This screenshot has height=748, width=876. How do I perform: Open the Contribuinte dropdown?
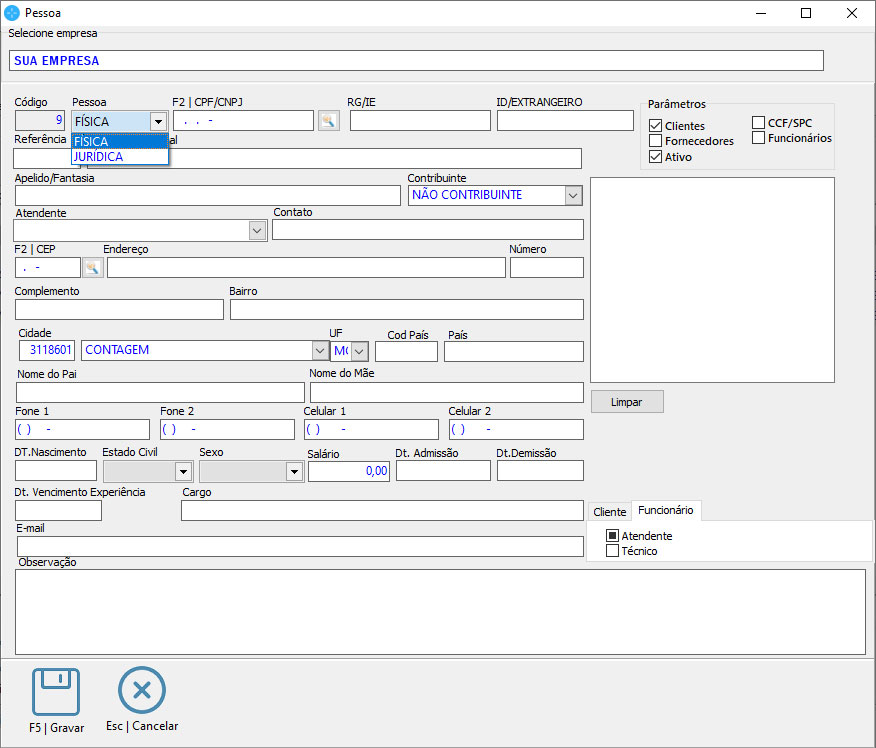(573, 195)
